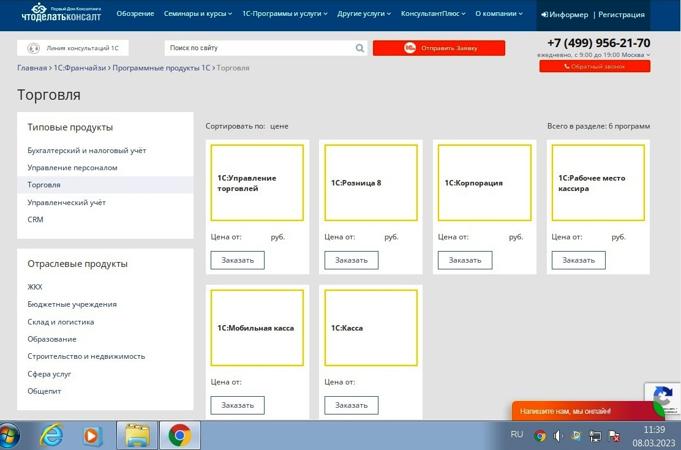
Task: Expand 1С-Программы и услуги menu
Action: tap(285, 14)
